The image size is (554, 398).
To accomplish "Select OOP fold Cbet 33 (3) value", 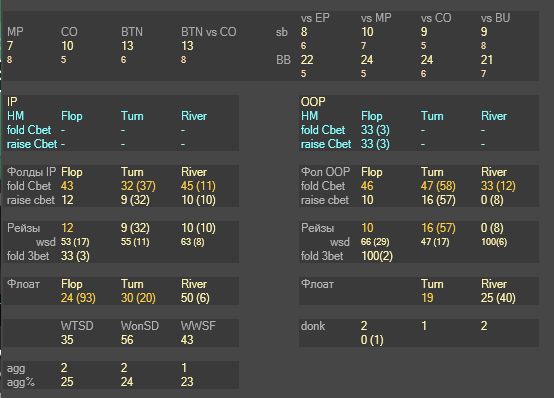I will click(x=375, y=130).
